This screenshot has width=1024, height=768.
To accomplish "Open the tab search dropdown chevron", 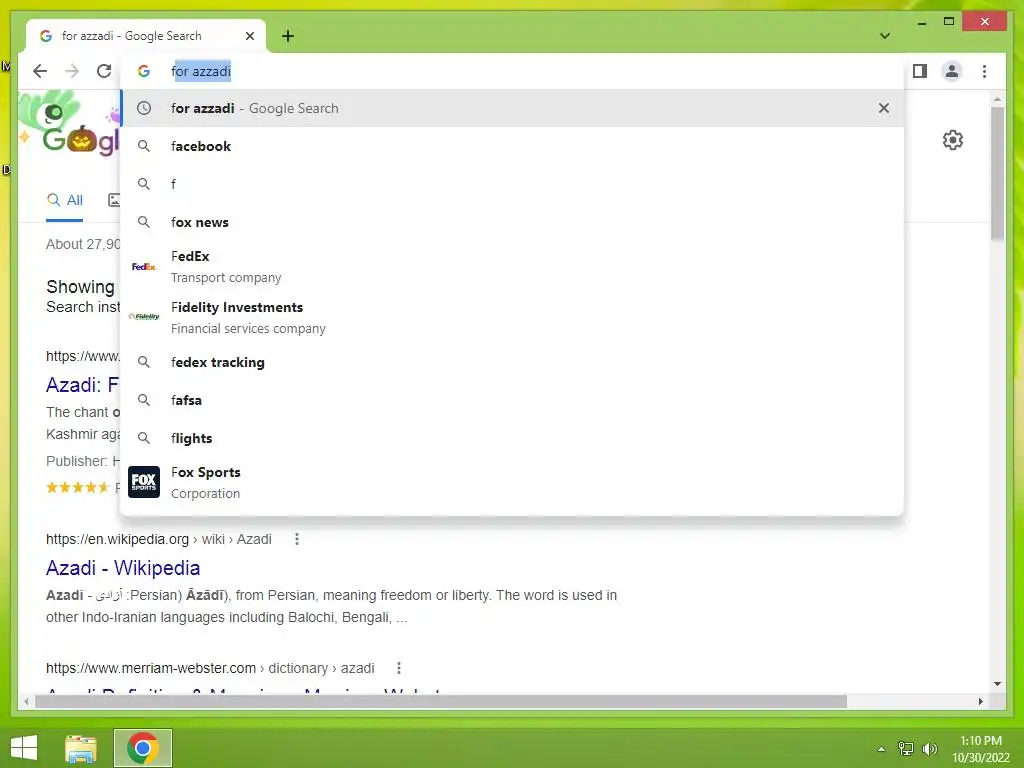I will tap(884, 36).
